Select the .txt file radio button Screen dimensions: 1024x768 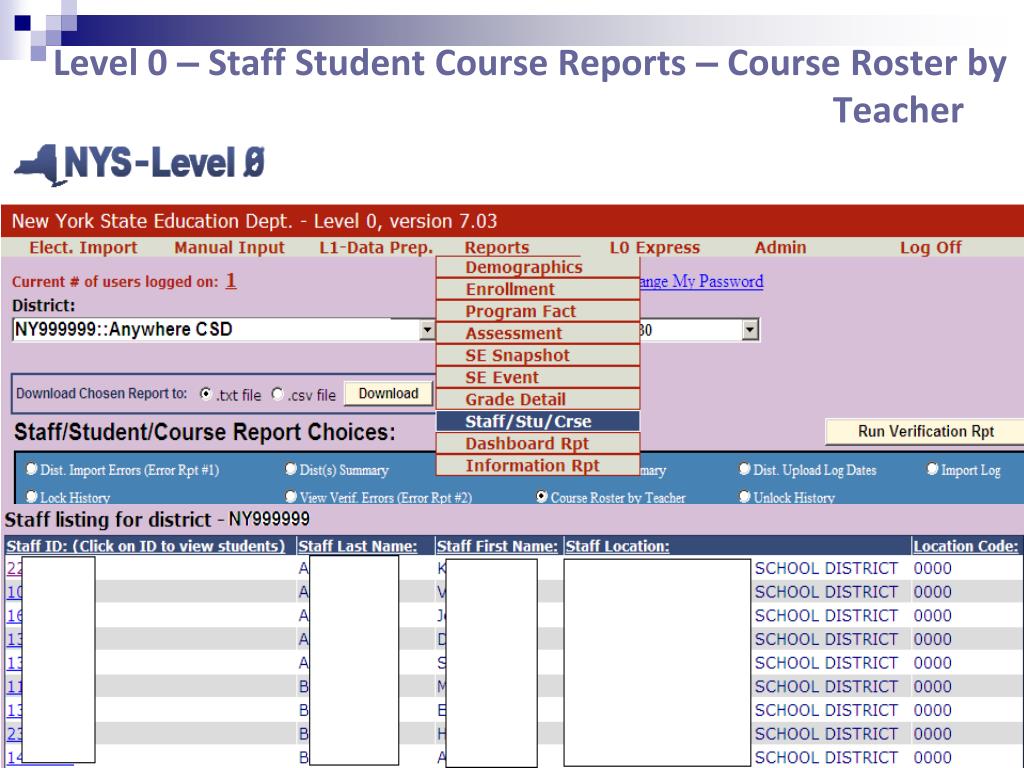[206, 394]
